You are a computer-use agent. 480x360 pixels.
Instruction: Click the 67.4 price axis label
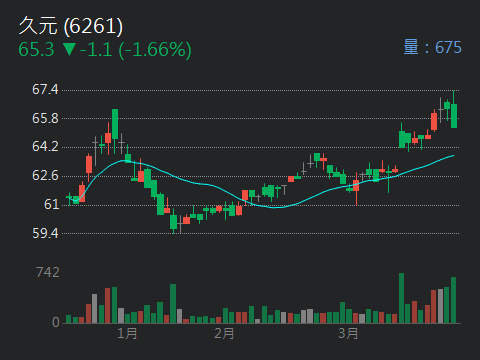(45, 89)
